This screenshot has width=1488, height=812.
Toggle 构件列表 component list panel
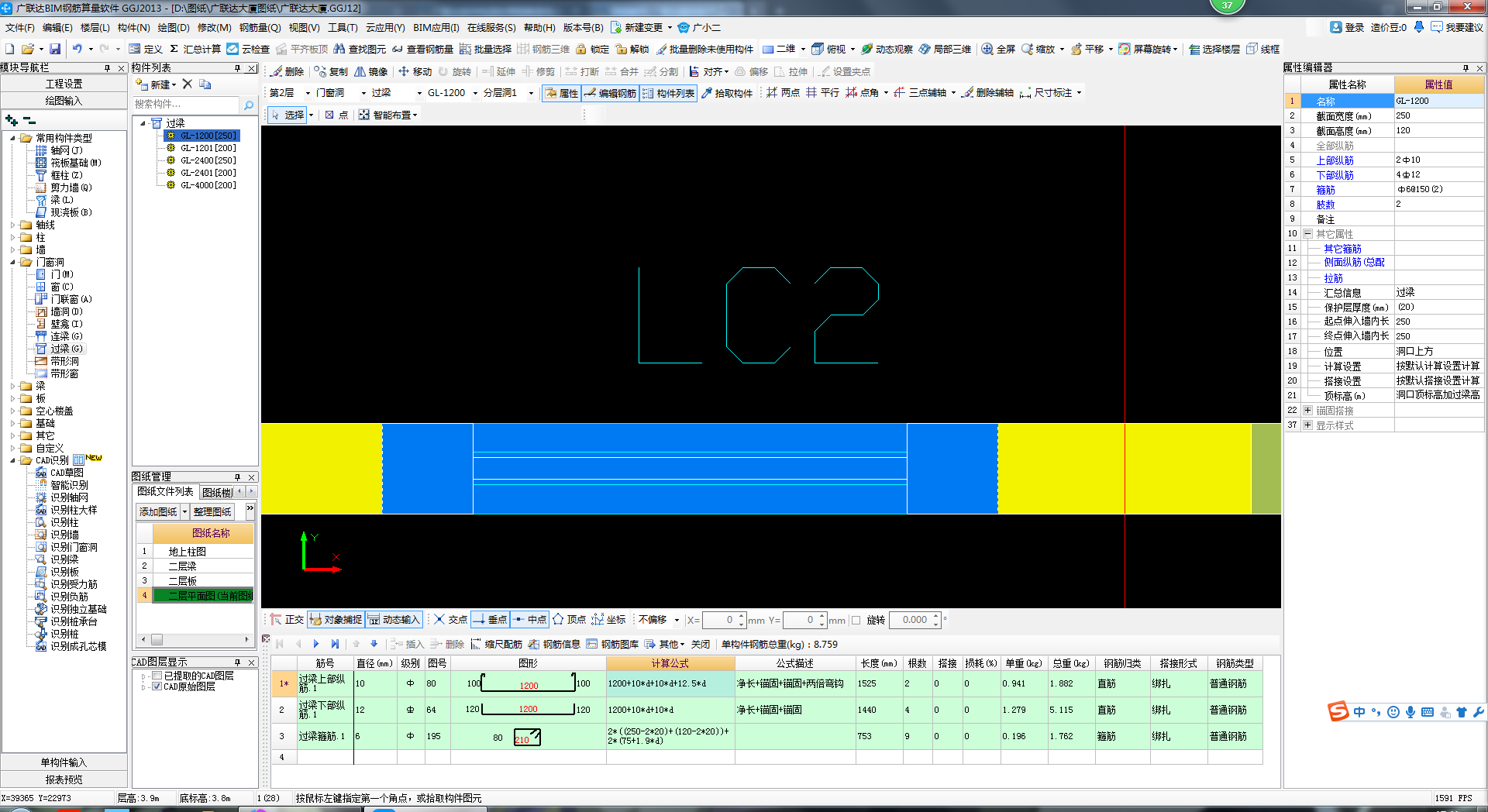coord(668,93)
